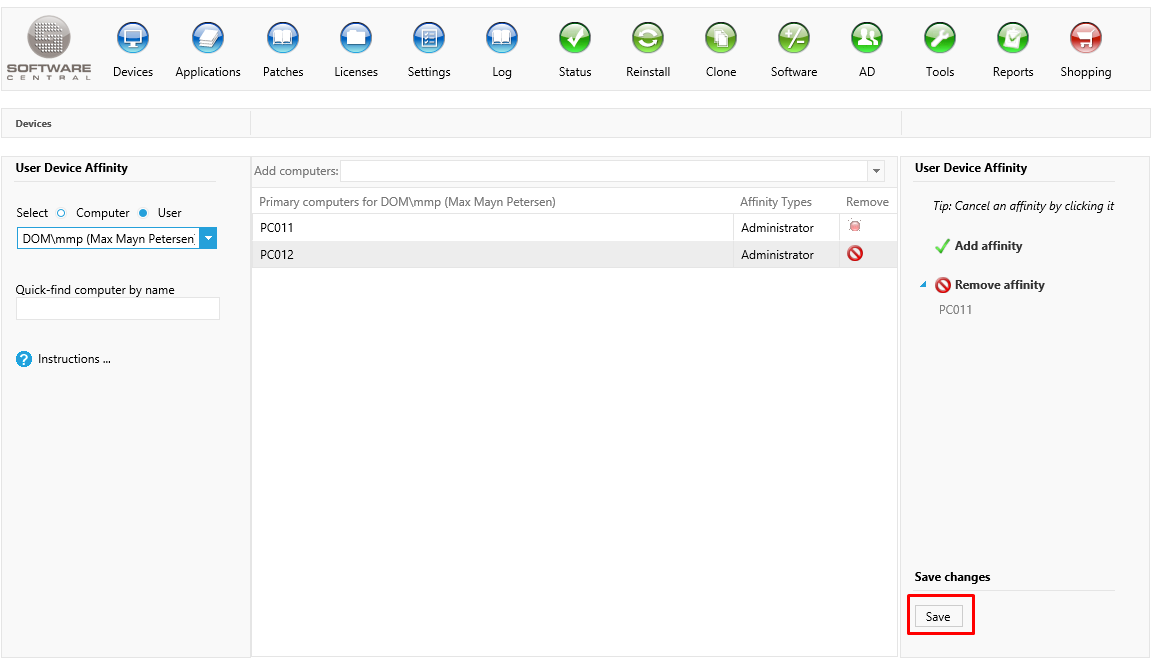Select the PC011 row in computers list

(x=490, y=228)
